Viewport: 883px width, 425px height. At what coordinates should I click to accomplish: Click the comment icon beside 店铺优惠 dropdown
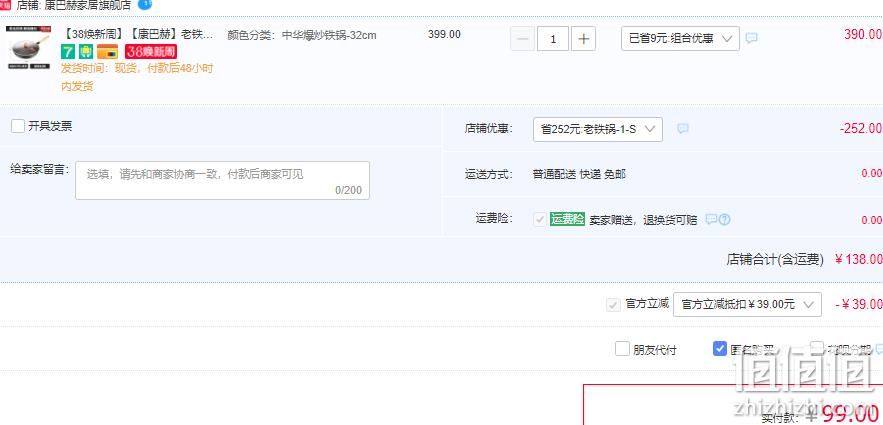(x=683, y=129)
